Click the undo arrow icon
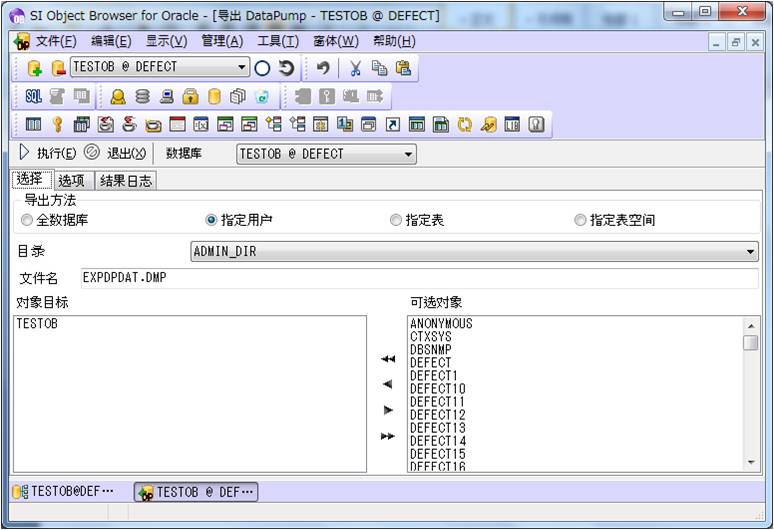The height and width of the screenshot is (530, 774). coord(322,68)
